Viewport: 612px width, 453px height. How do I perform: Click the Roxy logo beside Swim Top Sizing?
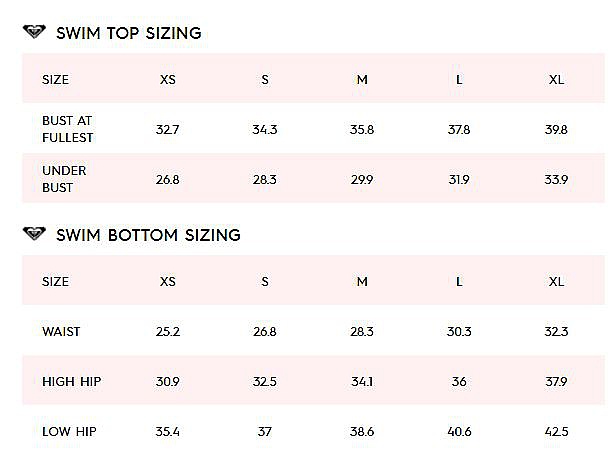click(x=34, y=32)
